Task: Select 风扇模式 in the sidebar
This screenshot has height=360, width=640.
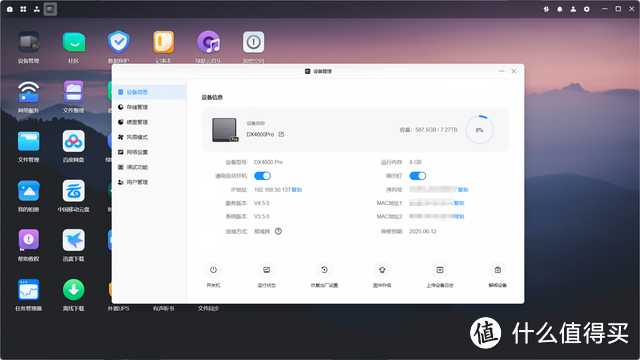Action: [x=149, y=137]
